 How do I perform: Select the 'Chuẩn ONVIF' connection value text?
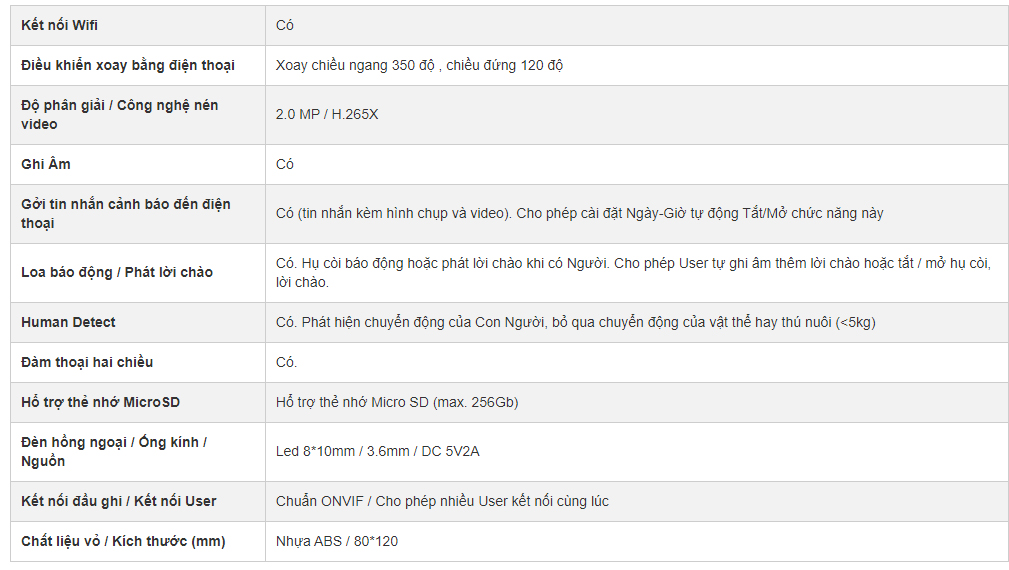tap(320, 501)
